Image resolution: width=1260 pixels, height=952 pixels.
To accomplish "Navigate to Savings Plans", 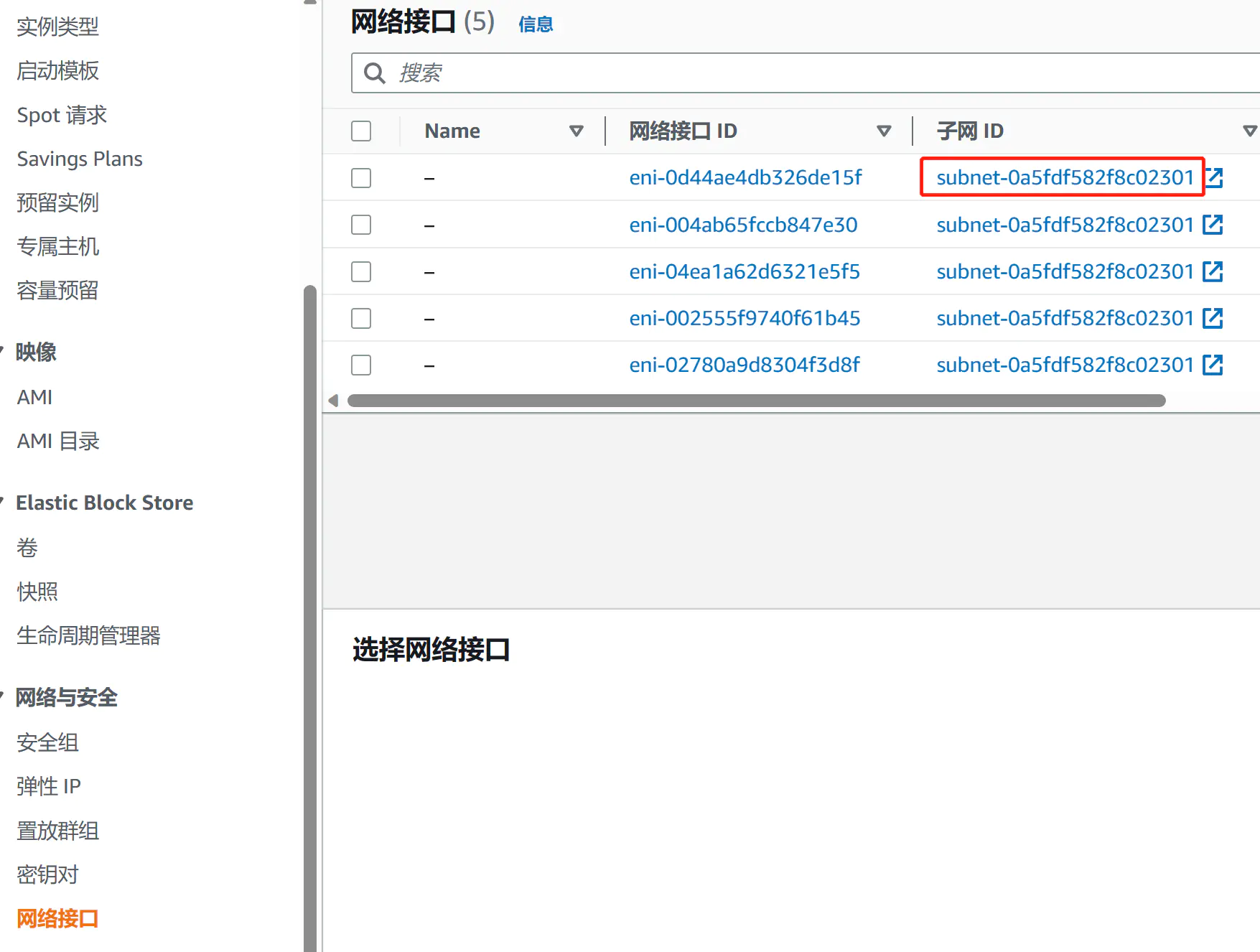I will click(80, 159).
